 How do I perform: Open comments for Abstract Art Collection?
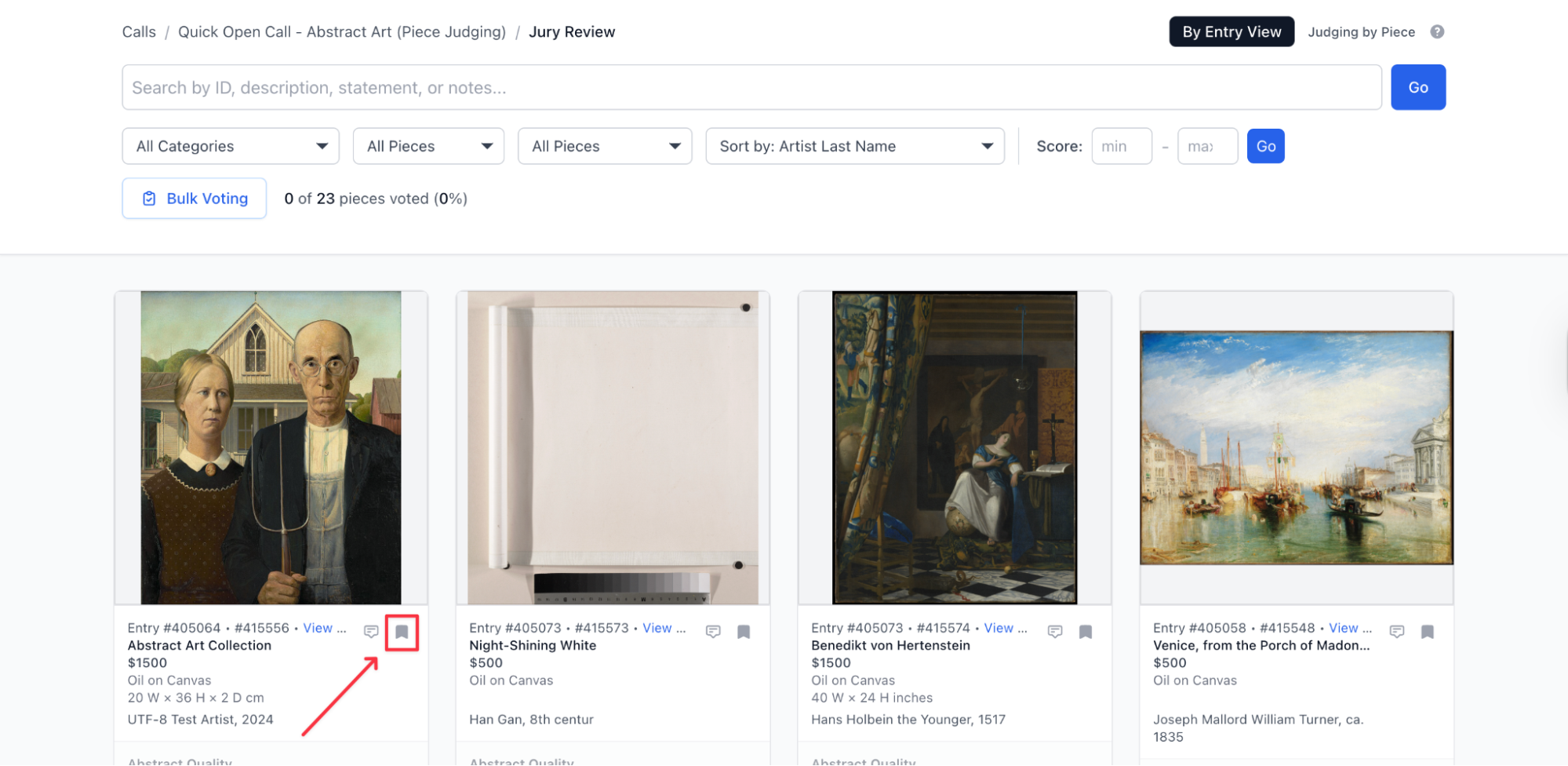coord(371,632)
